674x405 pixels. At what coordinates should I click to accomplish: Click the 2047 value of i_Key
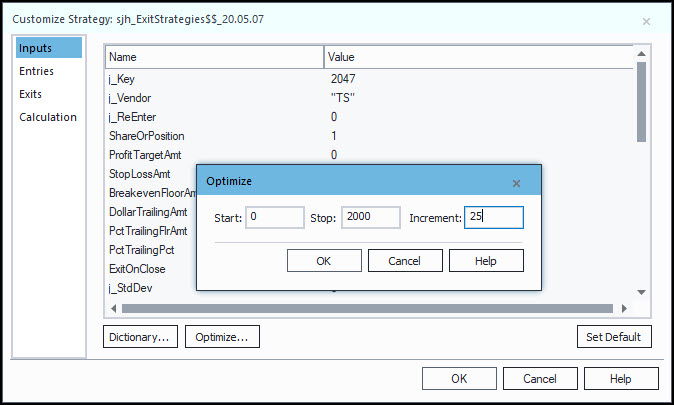pos(343,79)
